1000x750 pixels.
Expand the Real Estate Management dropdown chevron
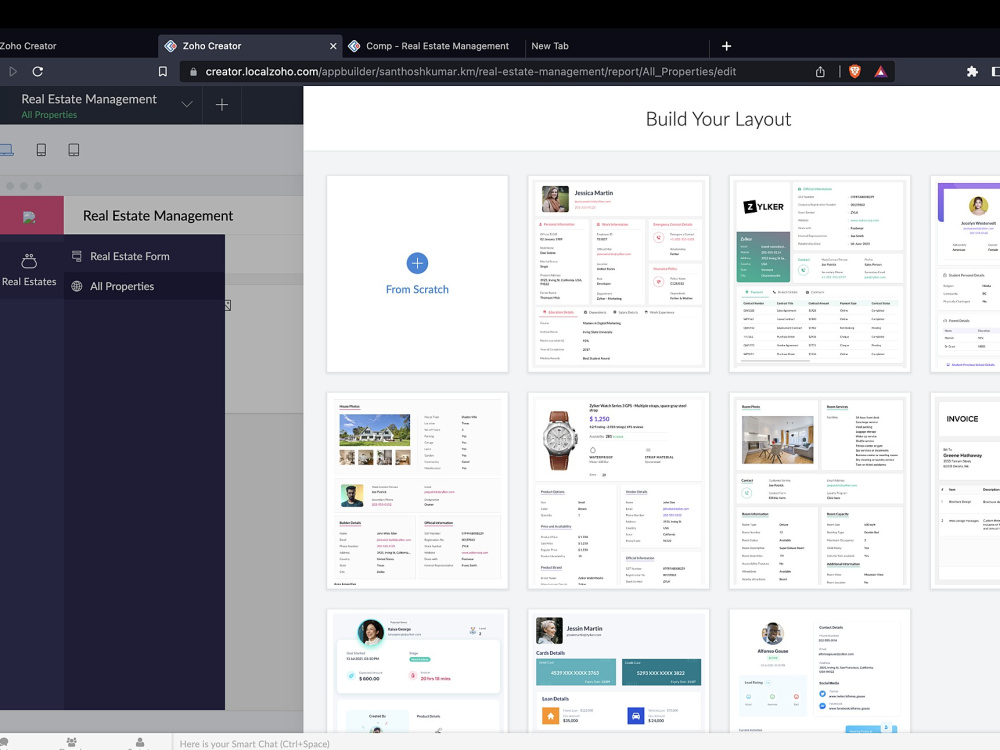tap(186, 105)
